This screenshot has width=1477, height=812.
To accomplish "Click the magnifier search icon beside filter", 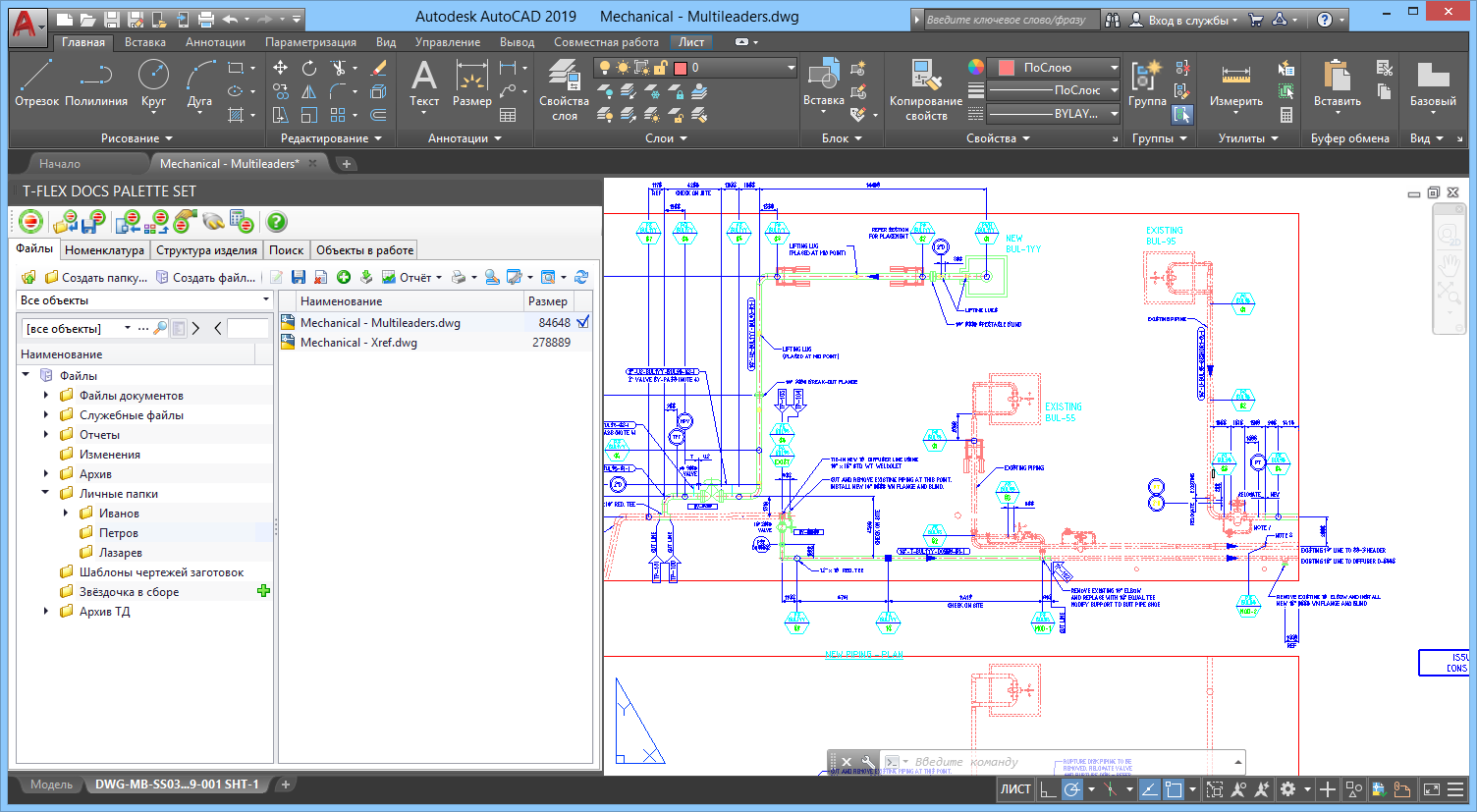I will (160, 328).
